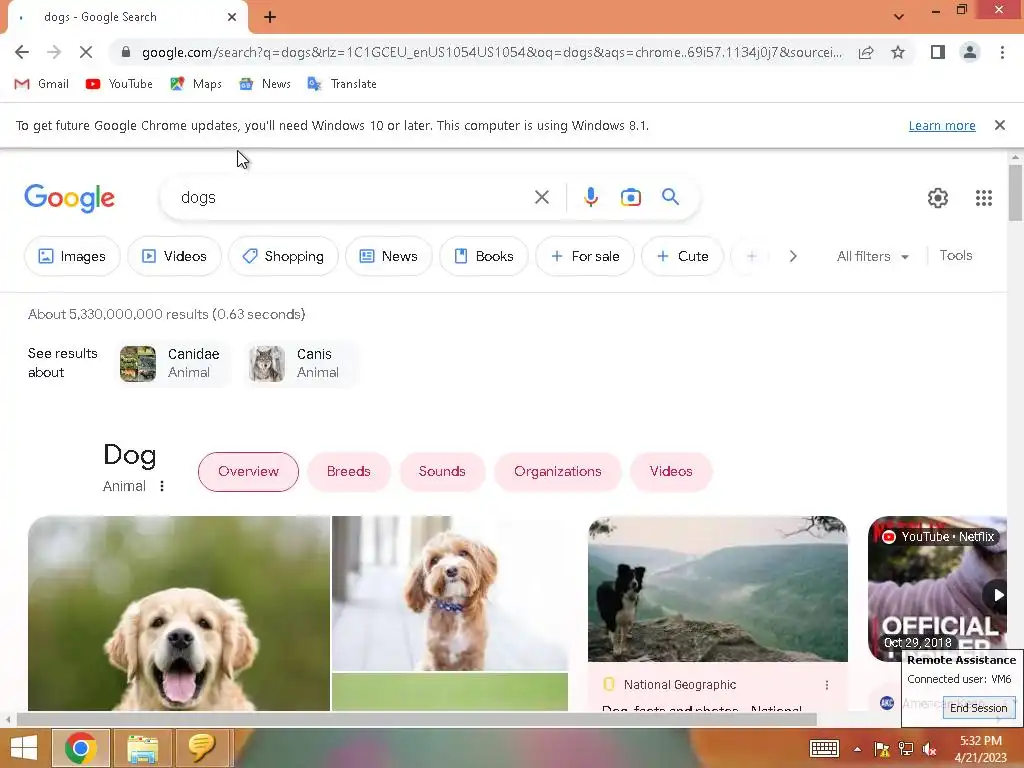The height and width of the screenshot is (768, 1024).
Task: Open search Tools
Action: click(955, 255)
